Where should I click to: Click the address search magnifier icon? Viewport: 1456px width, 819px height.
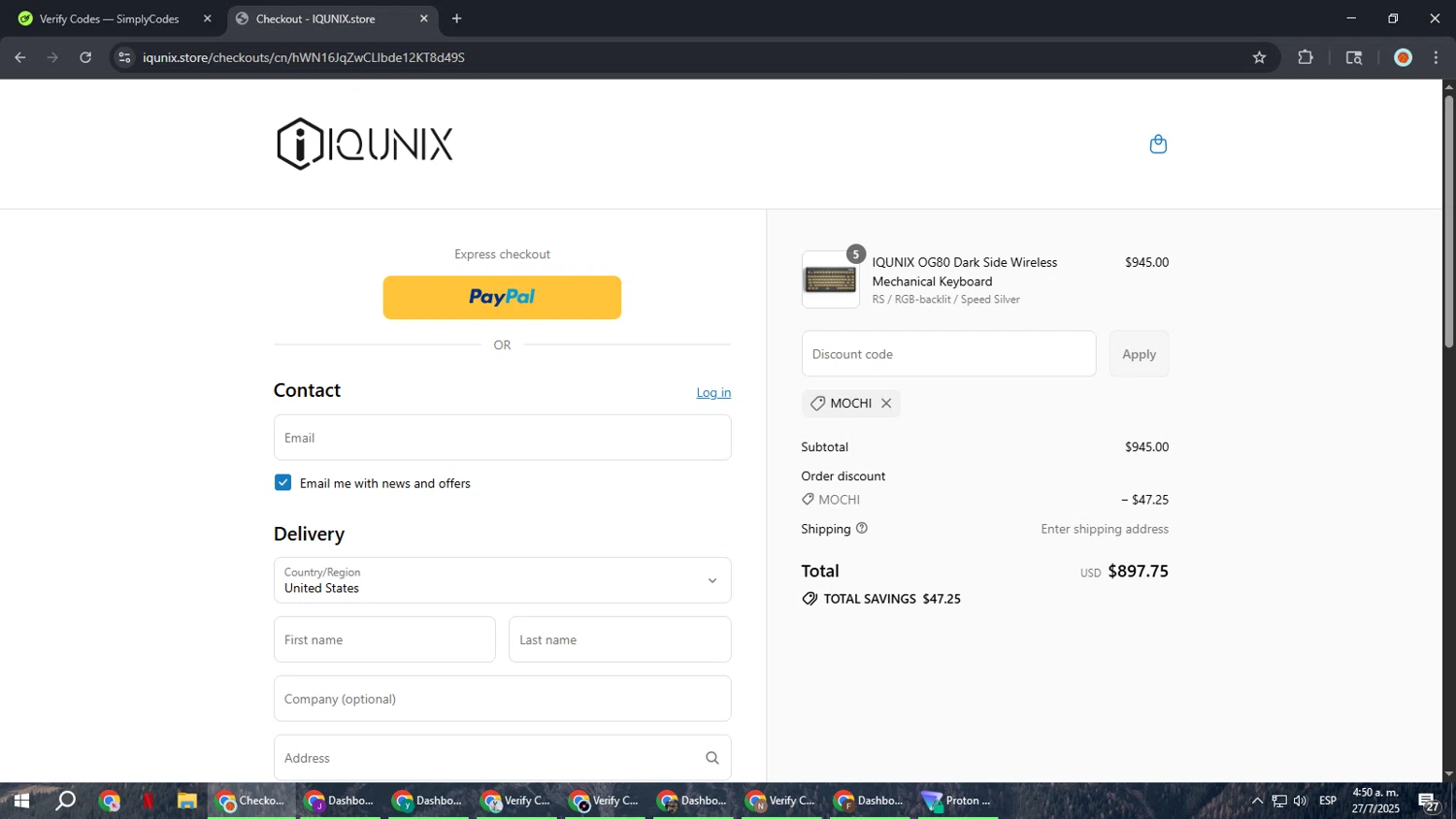(712, 758)
